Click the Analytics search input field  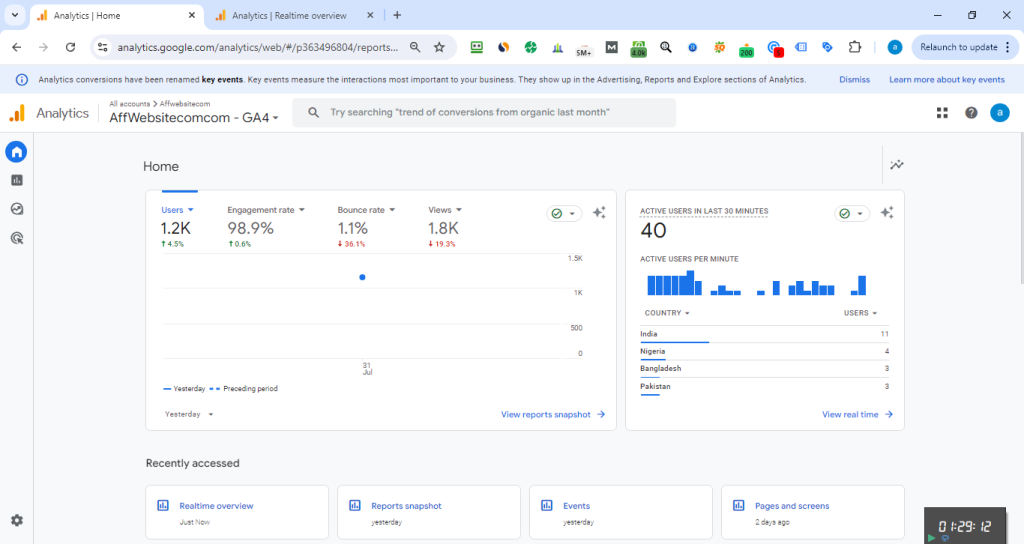490,113
